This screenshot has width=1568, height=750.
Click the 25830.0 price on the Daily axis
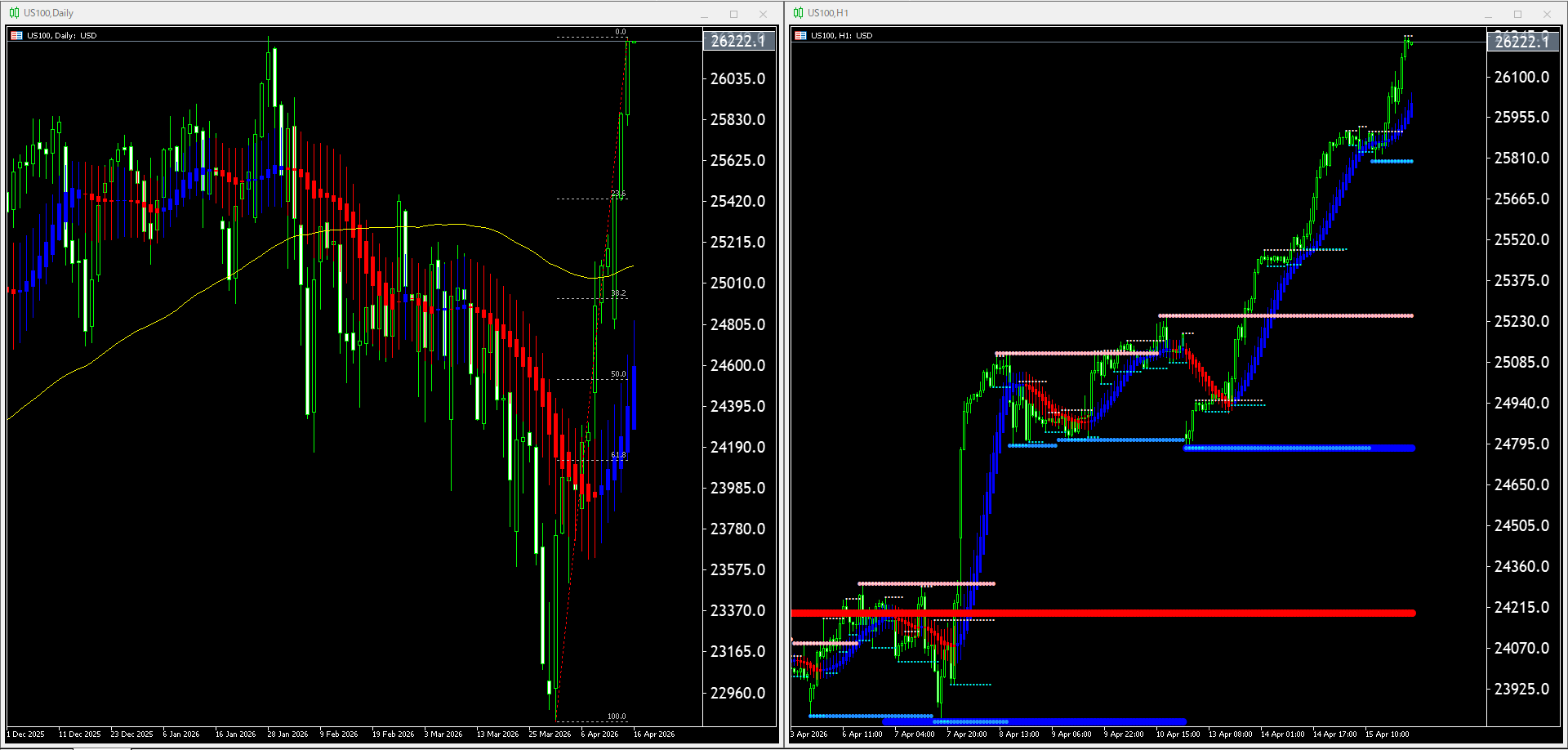point(737,119)
